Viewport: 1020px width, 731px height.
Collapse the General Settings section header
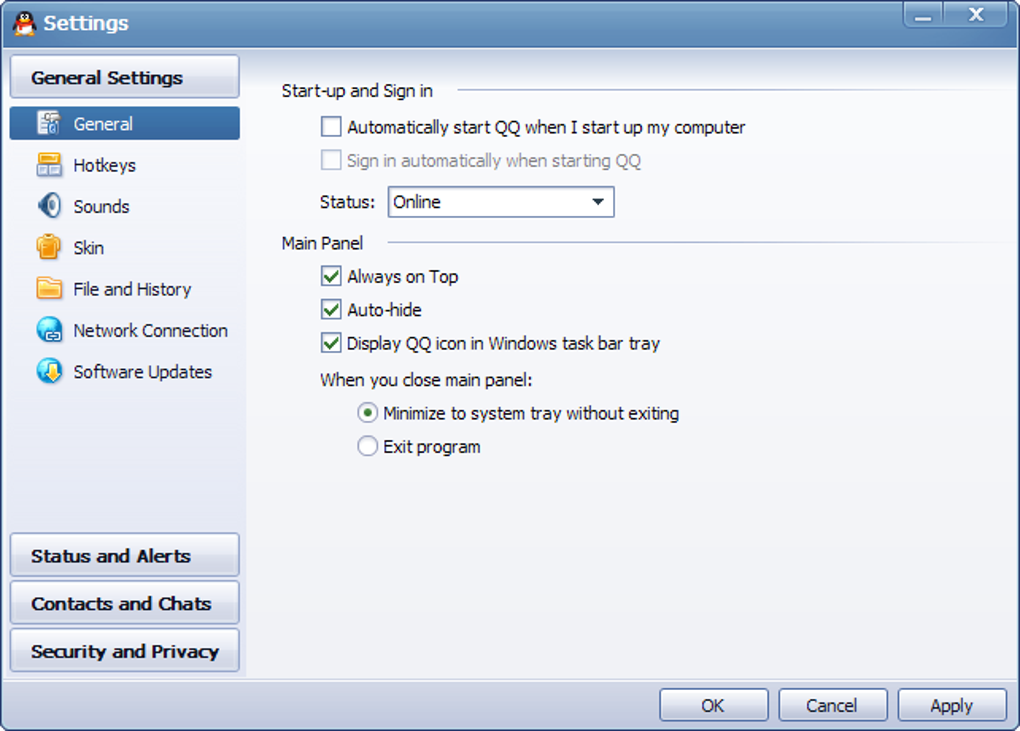[124, 78]
